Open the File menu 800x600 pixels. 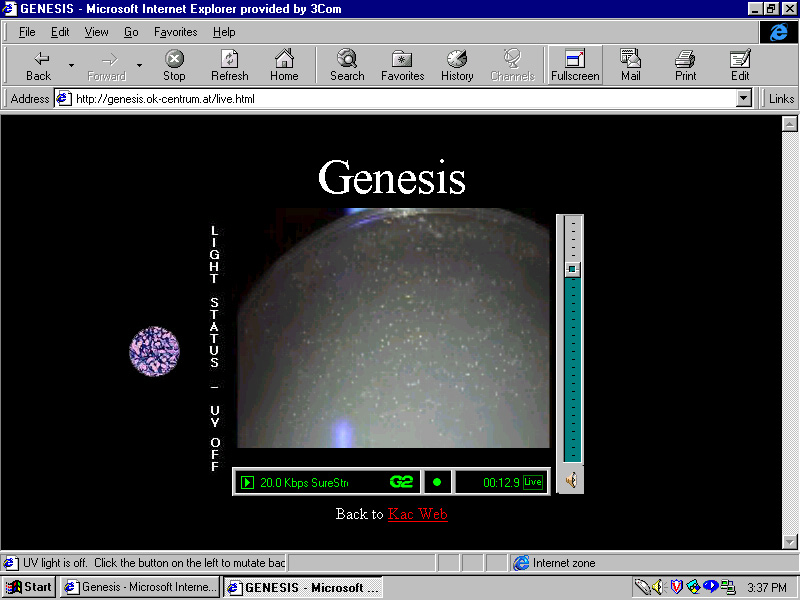[27, 32]
